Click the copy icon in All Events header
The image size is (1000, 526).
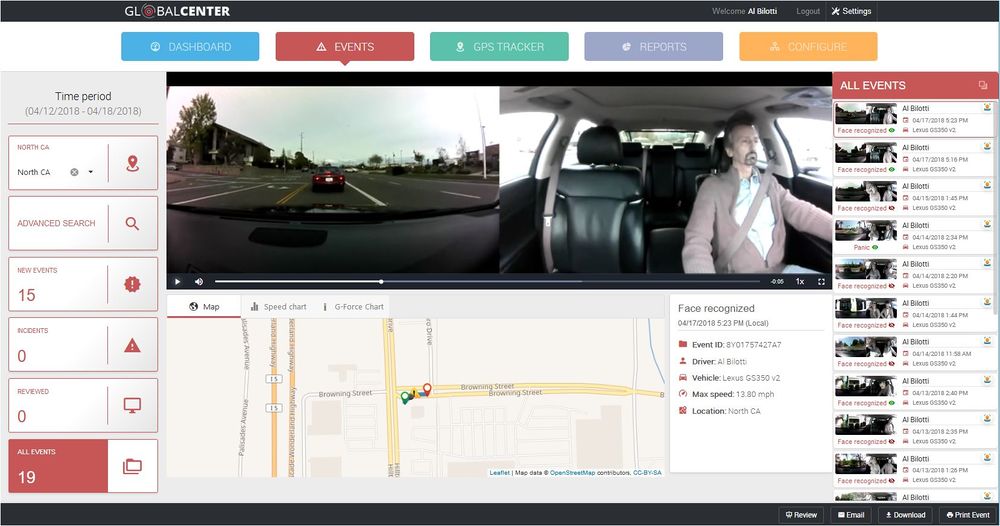tap(982, 86)
